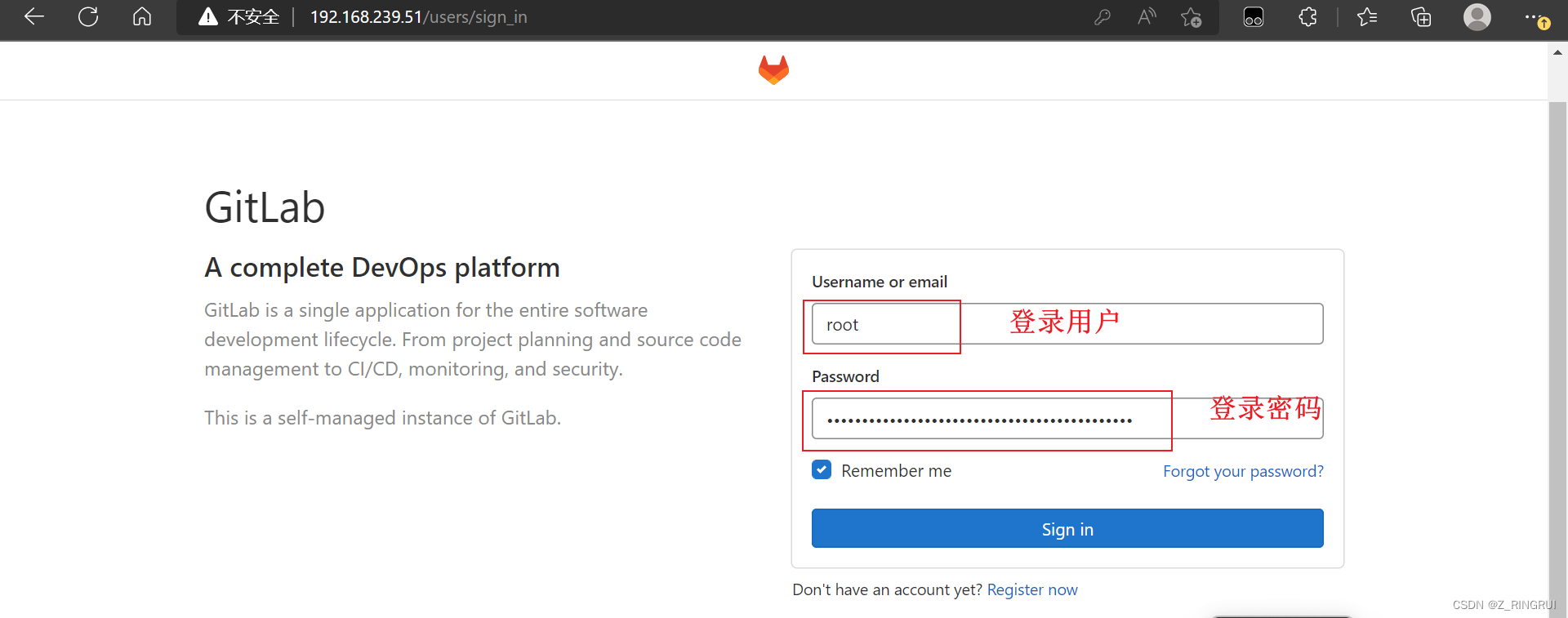Viewport: 1568px width, 618px height.
Task: Open the Extensions puzzle piece icon
Action: pos(1307,16)
